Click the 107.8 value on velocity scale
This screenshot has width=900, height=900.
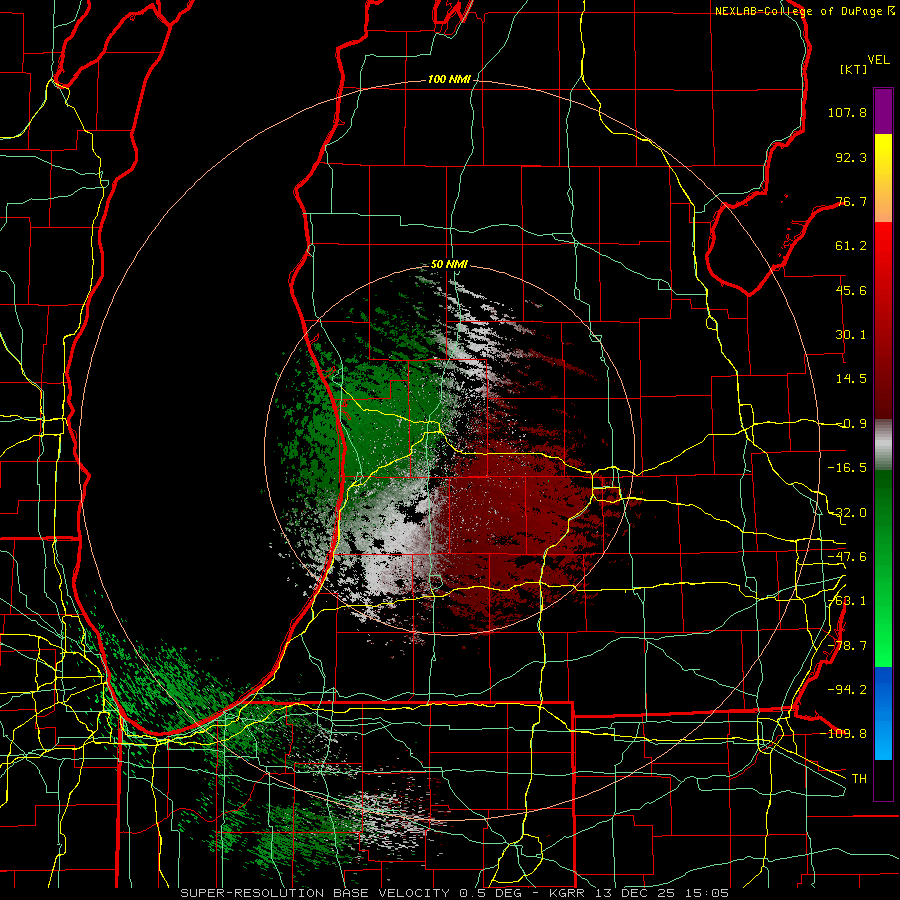click(847, 112)
